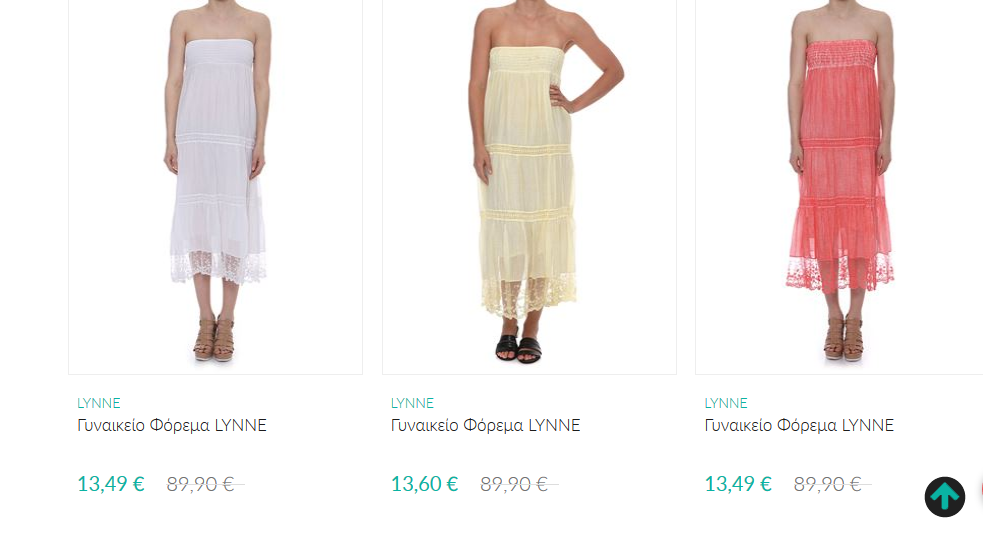Viewport: 983px width, 533px height.
Task: Open Γυναικείο Φόρεμα LYNNE title for white dress
Action: tap(172, 426)
